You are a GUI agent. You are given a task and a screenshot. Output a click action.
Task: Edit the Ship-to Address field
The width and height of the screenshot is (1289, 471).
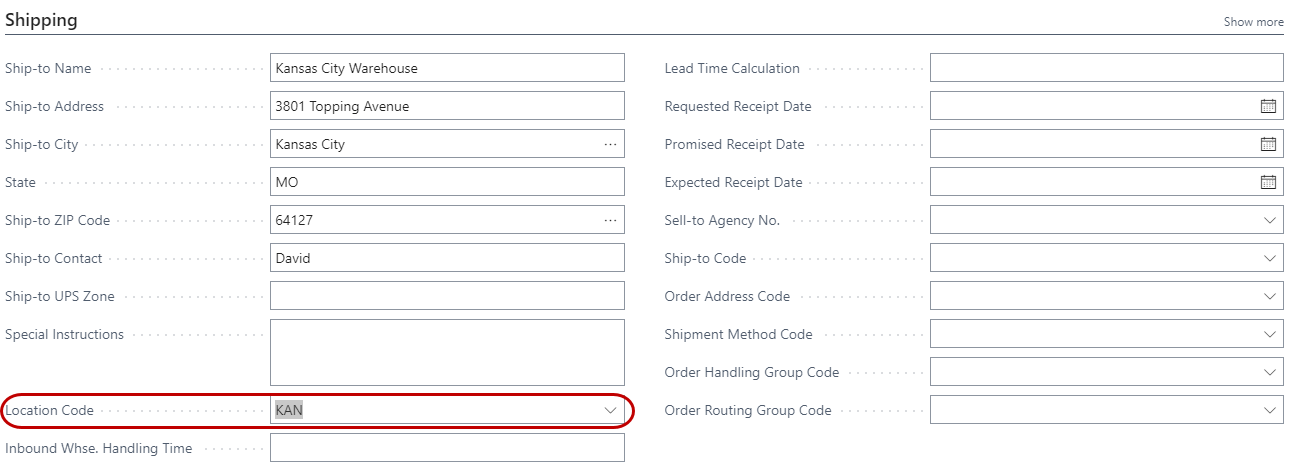tap(446, 106)
